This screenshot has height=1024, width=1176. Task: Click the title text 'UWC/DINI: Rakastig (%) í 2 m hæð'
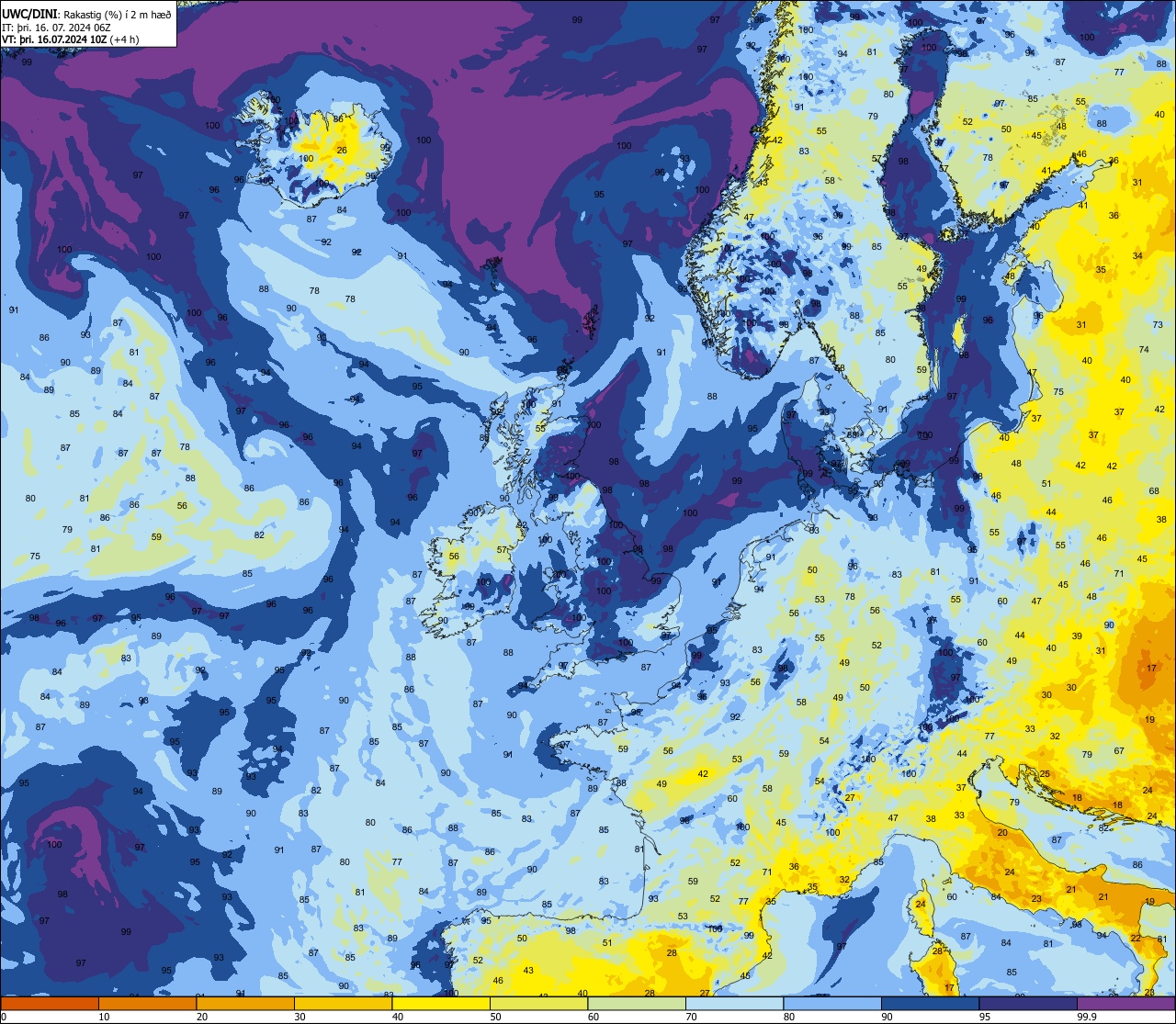click(86, 14)
